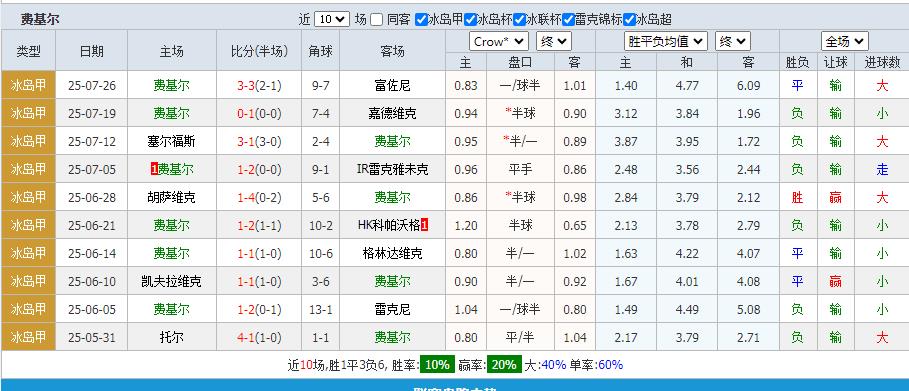Click the 赢 handicap result in 凯夫拉维克 row

[x=835, y=281]
